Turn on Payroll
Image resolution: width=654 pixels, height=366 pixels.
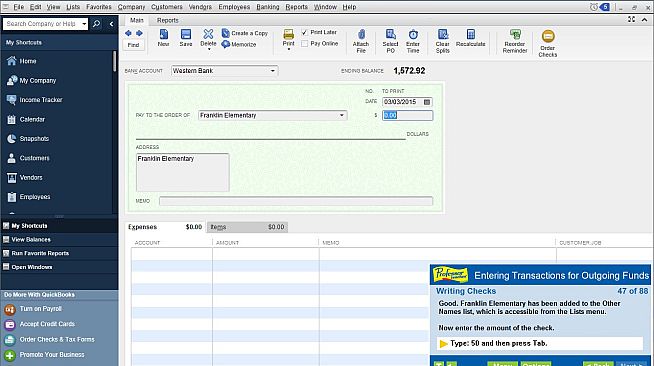pyautogui.click(x=33, y=309)
